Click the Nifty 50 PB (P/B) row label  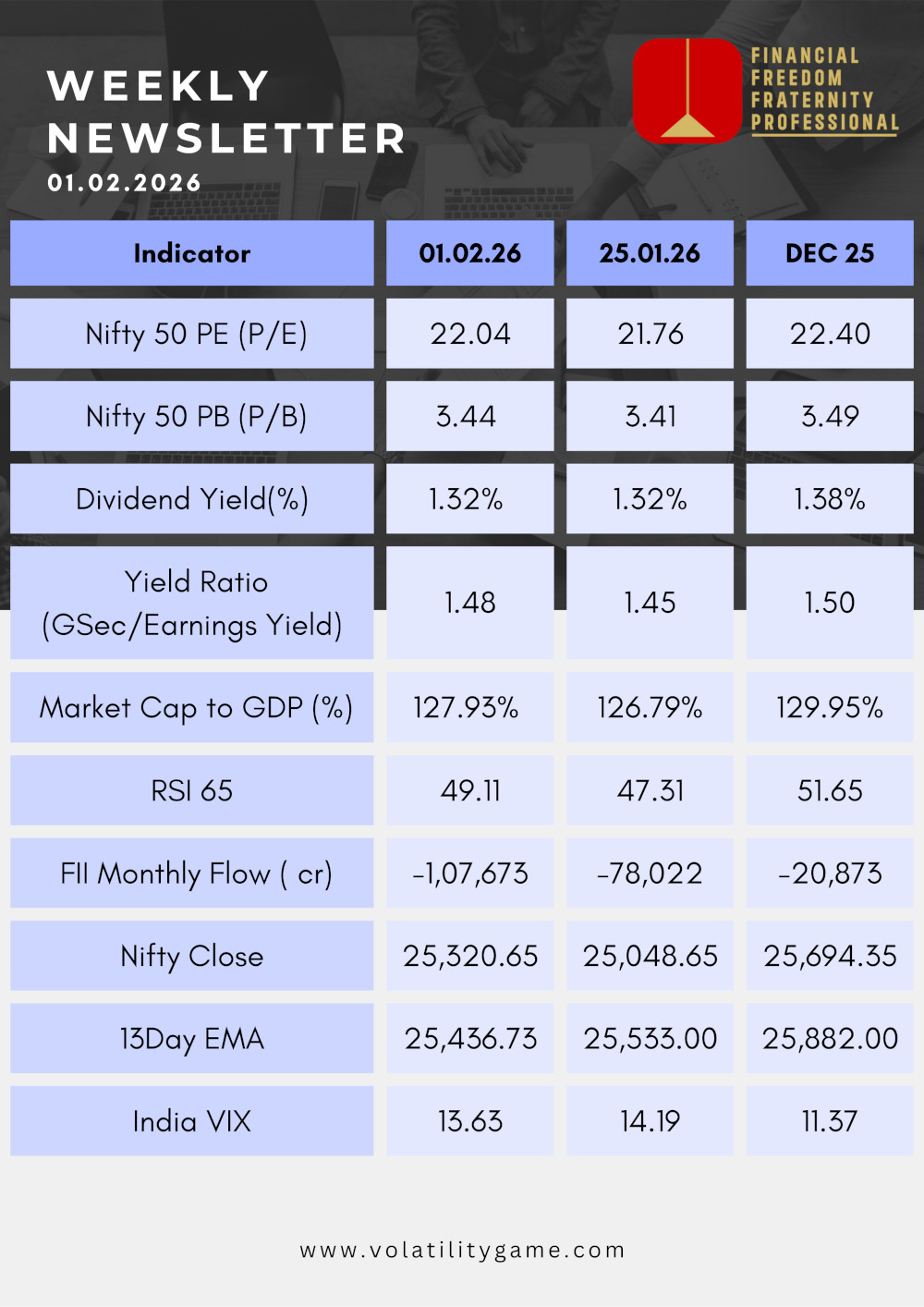[196, 417]
